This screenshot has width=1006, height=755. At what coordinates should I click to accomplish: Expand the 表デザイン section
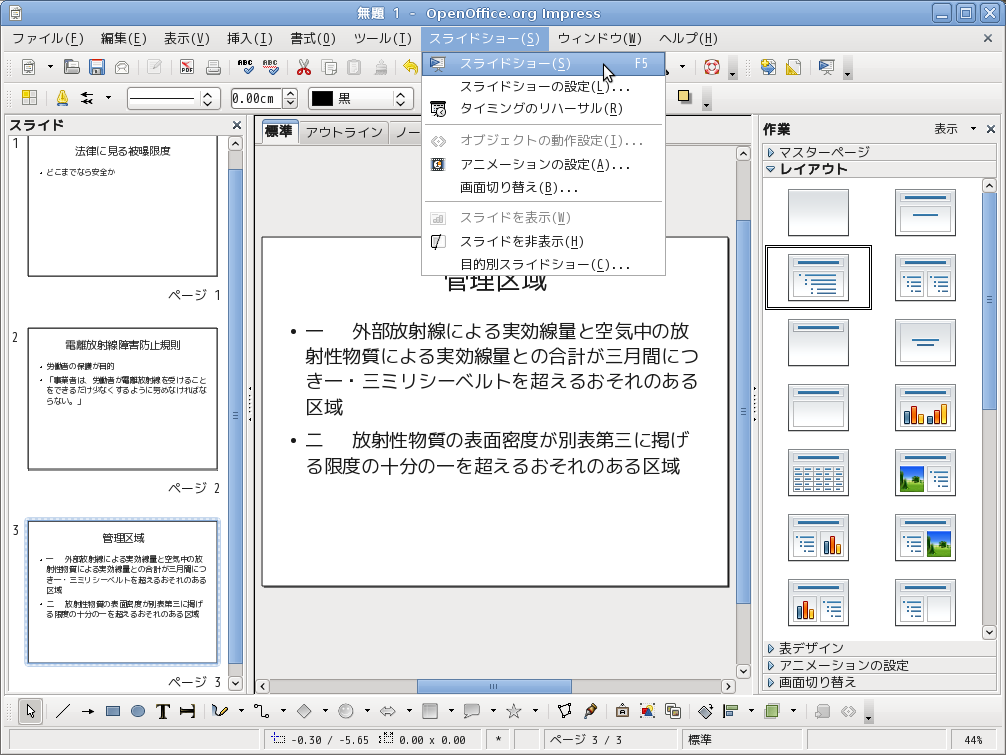pyautogui.click(x=811, y=648)
